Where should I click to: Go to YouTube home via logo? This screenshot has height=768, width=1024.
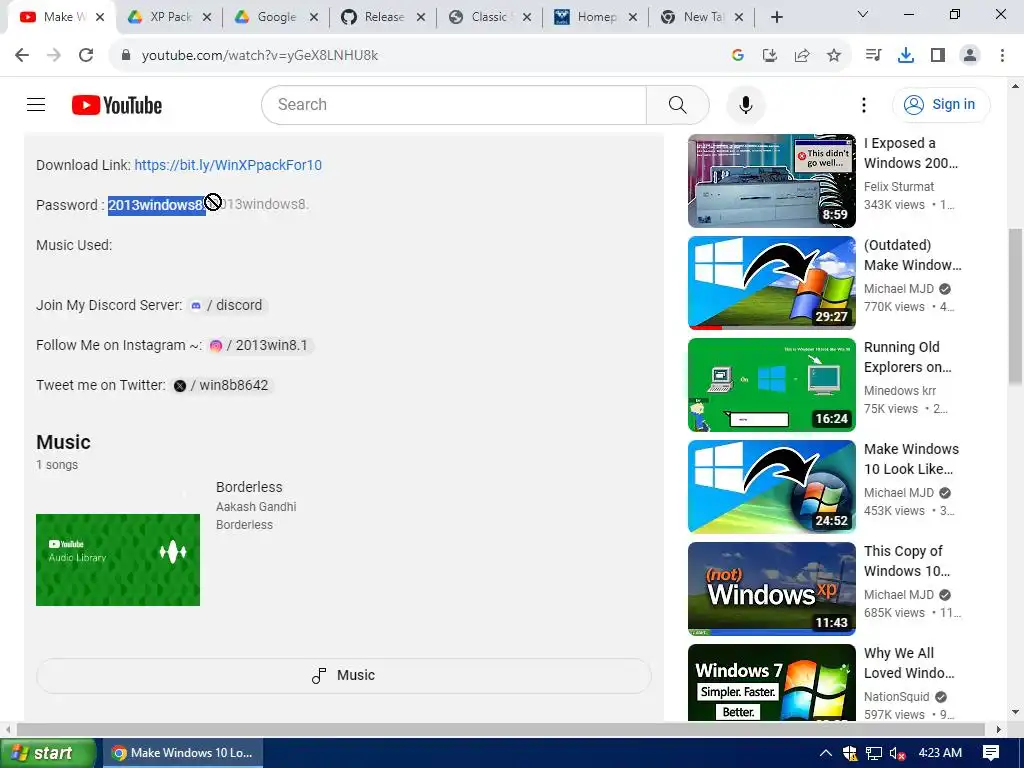[x=117, y=105]
